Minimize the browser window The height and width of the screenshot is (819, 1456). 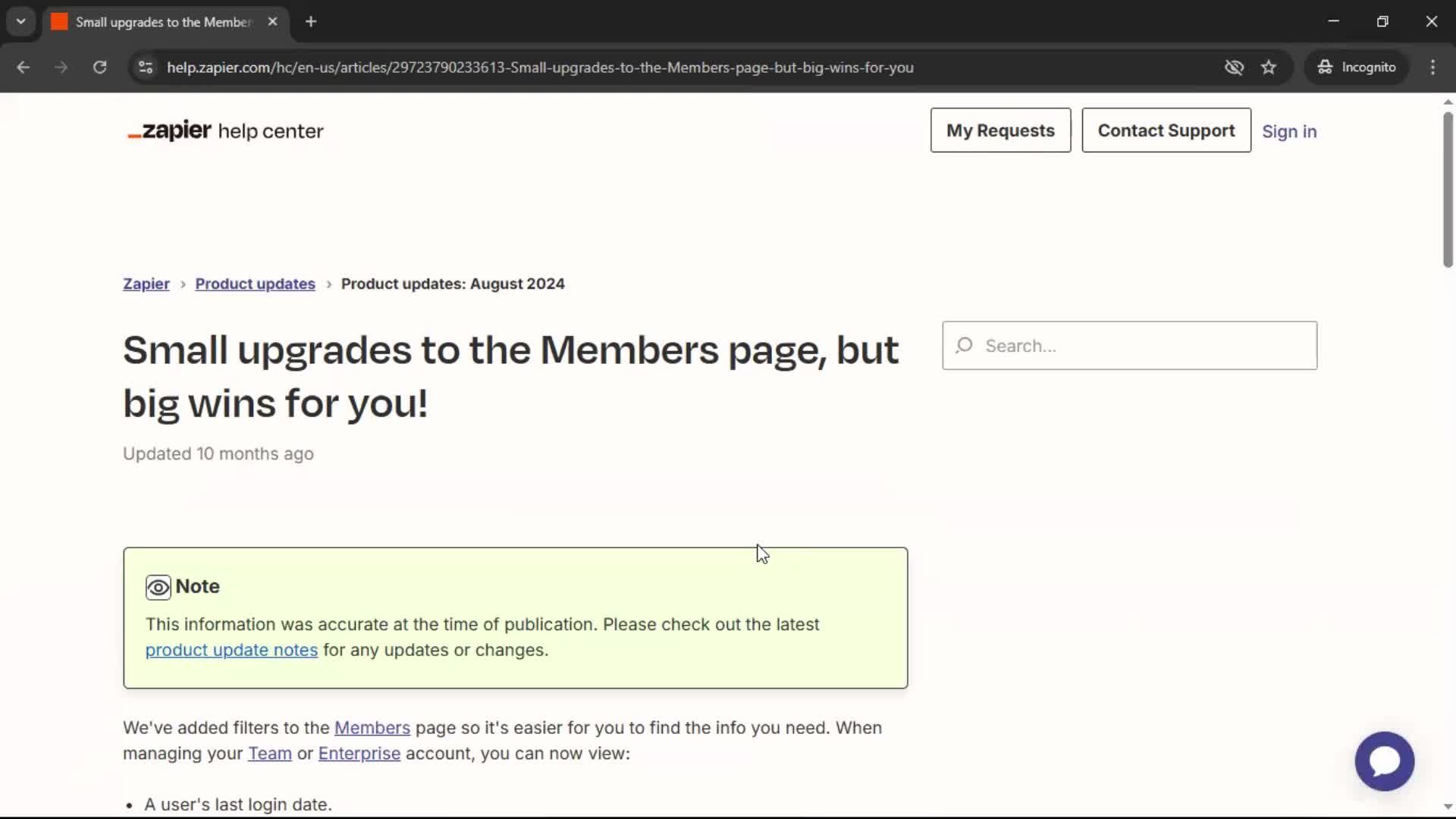1333,21
